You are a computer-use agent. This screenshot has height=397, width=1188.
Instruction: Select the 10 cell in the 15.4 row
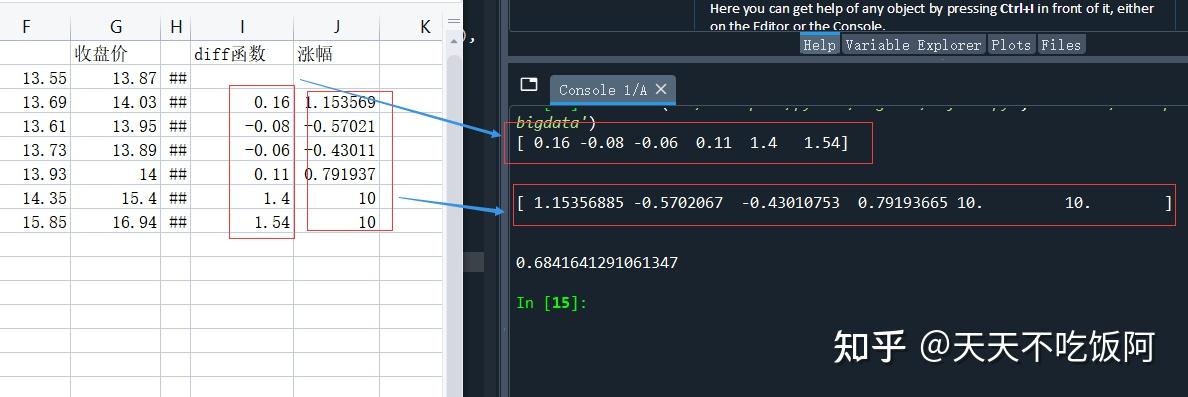tap(336, 198)
